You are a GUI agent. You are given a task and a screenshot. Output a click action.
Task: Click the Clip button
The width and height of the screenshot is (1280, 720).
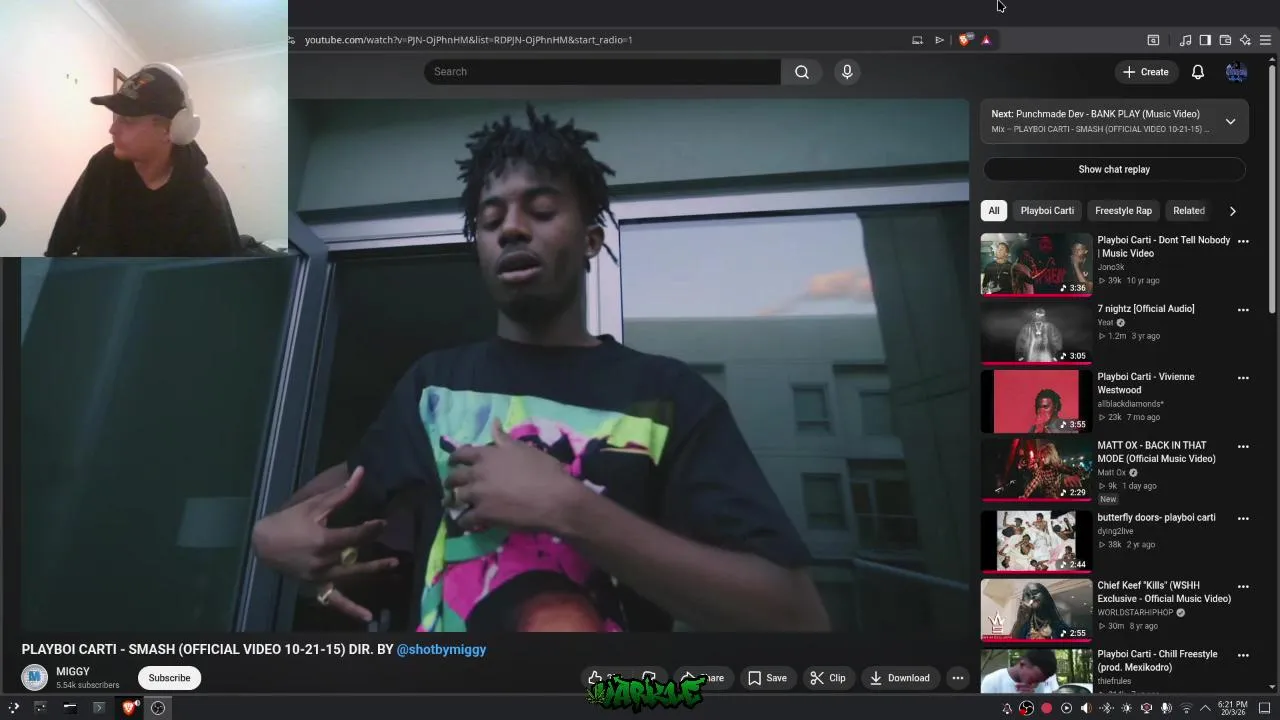pos(828,678)
